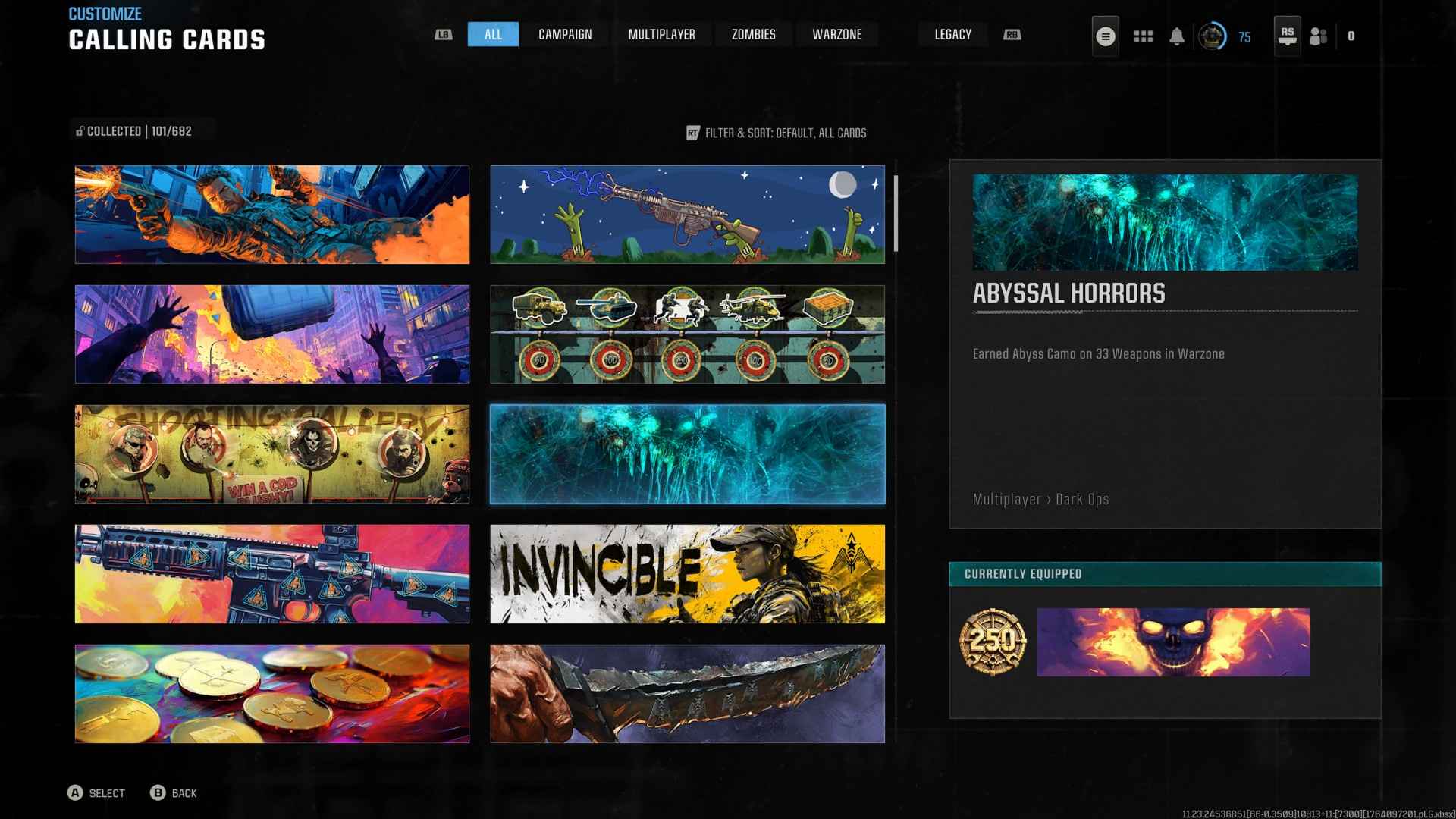The image size is (1456, 819).
Task: Choose the Shooting Gallery calling card
Action: pyautogui.click(x=271, y=454)
